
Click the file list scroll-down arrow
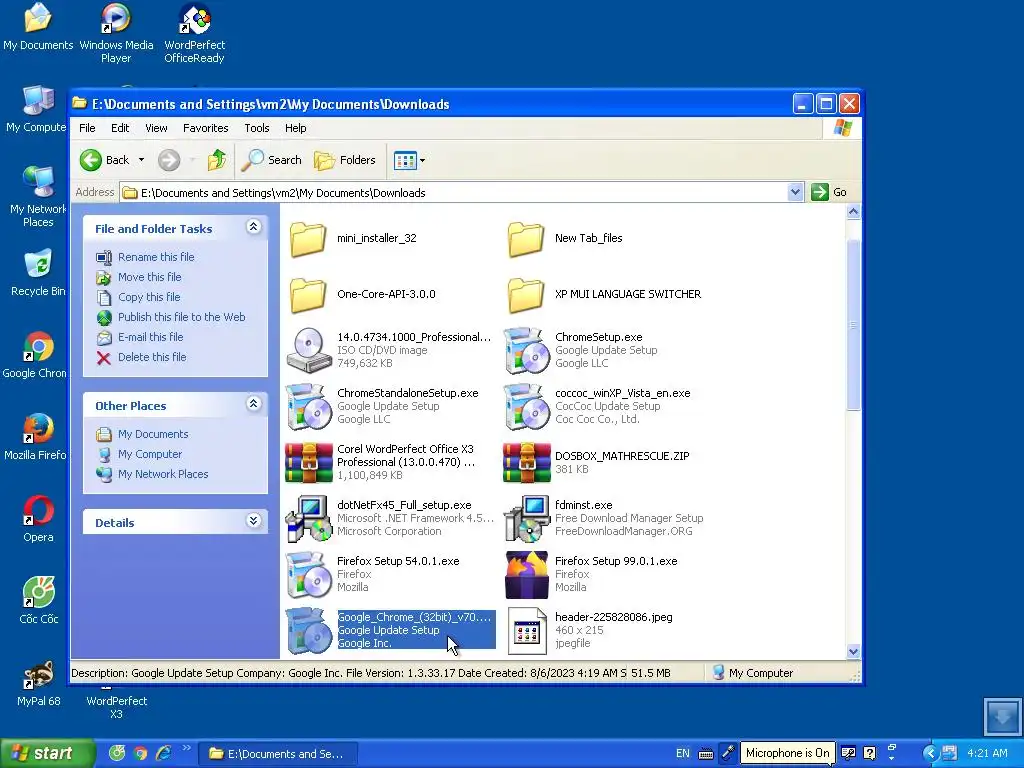pyautogui.click(x=853, y=651)
